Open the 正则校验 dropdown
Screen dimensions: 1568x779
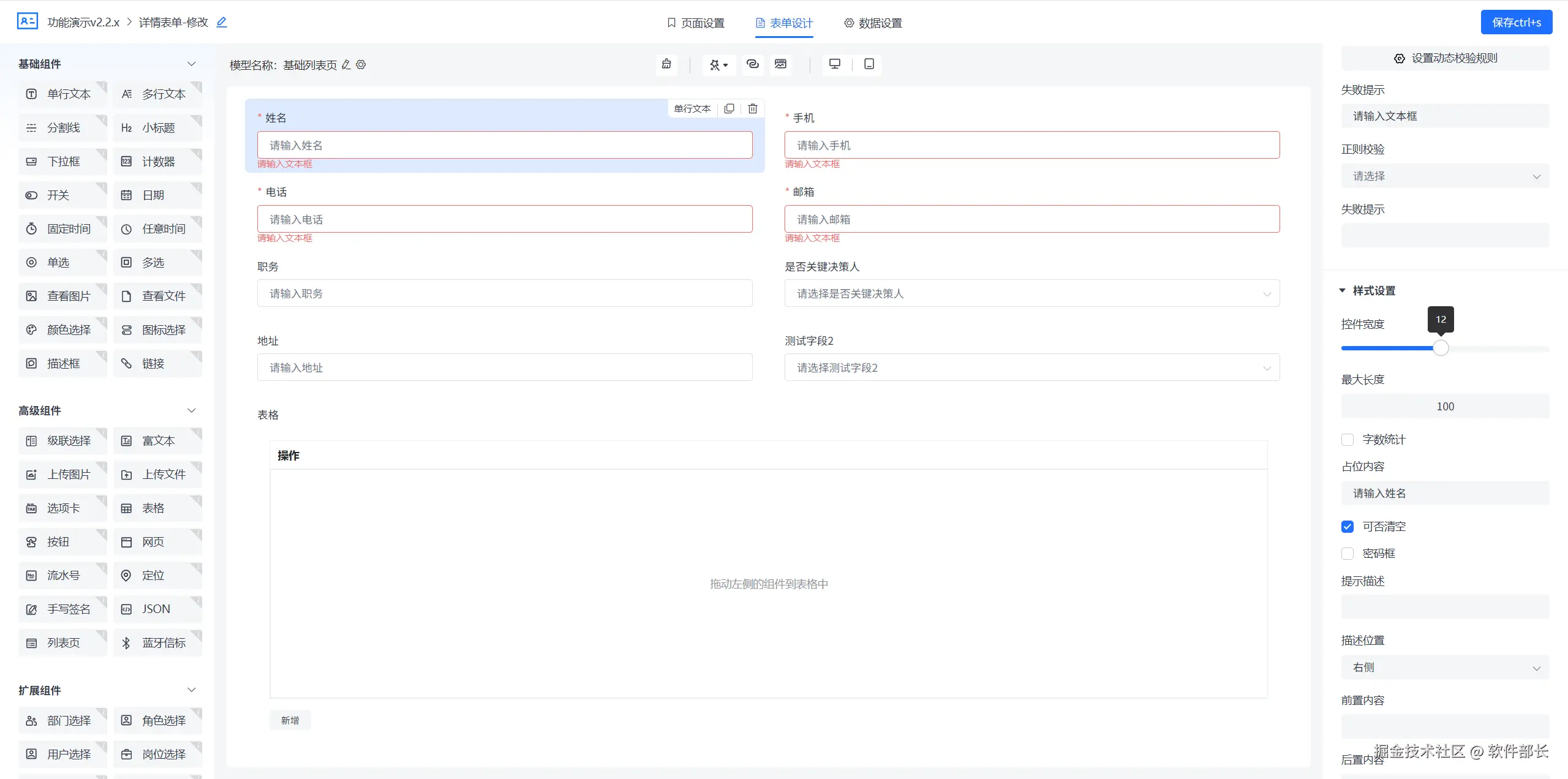click(x=1445, y=176)
